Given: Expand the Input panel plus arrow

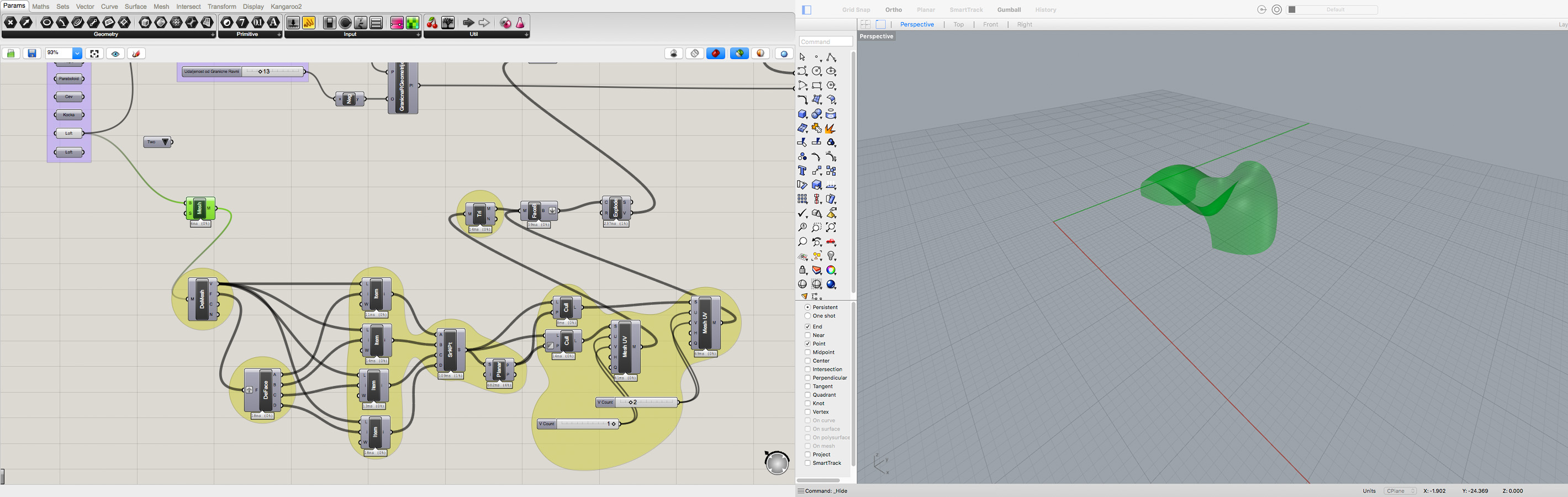Looking at the screenshot, I should pyautogui.click(x=418, y=35).
